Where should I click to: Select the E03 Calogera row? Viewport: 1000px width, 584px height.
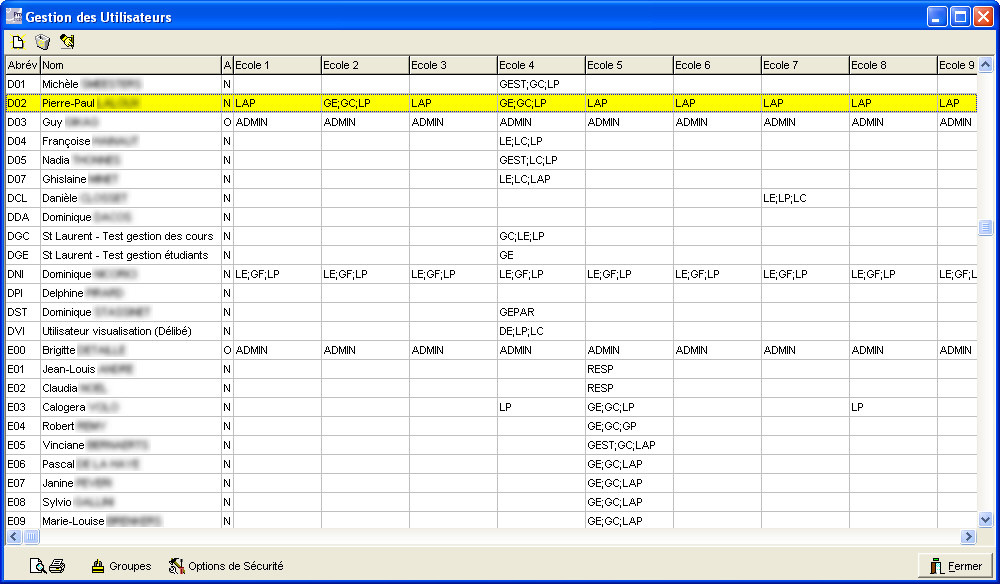point(491,407)
